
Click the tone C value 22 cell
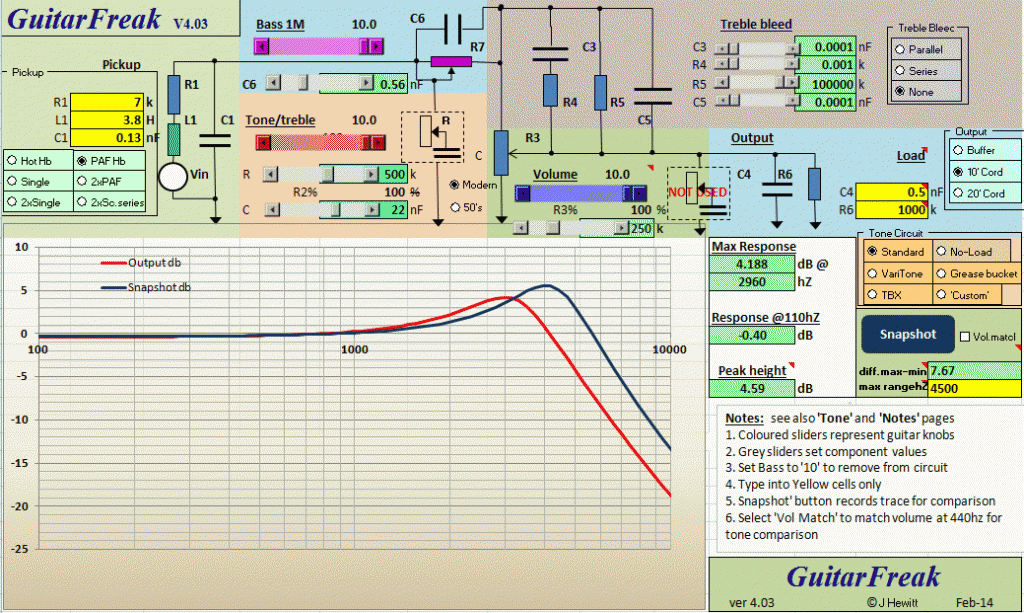(x=395, y=210)
